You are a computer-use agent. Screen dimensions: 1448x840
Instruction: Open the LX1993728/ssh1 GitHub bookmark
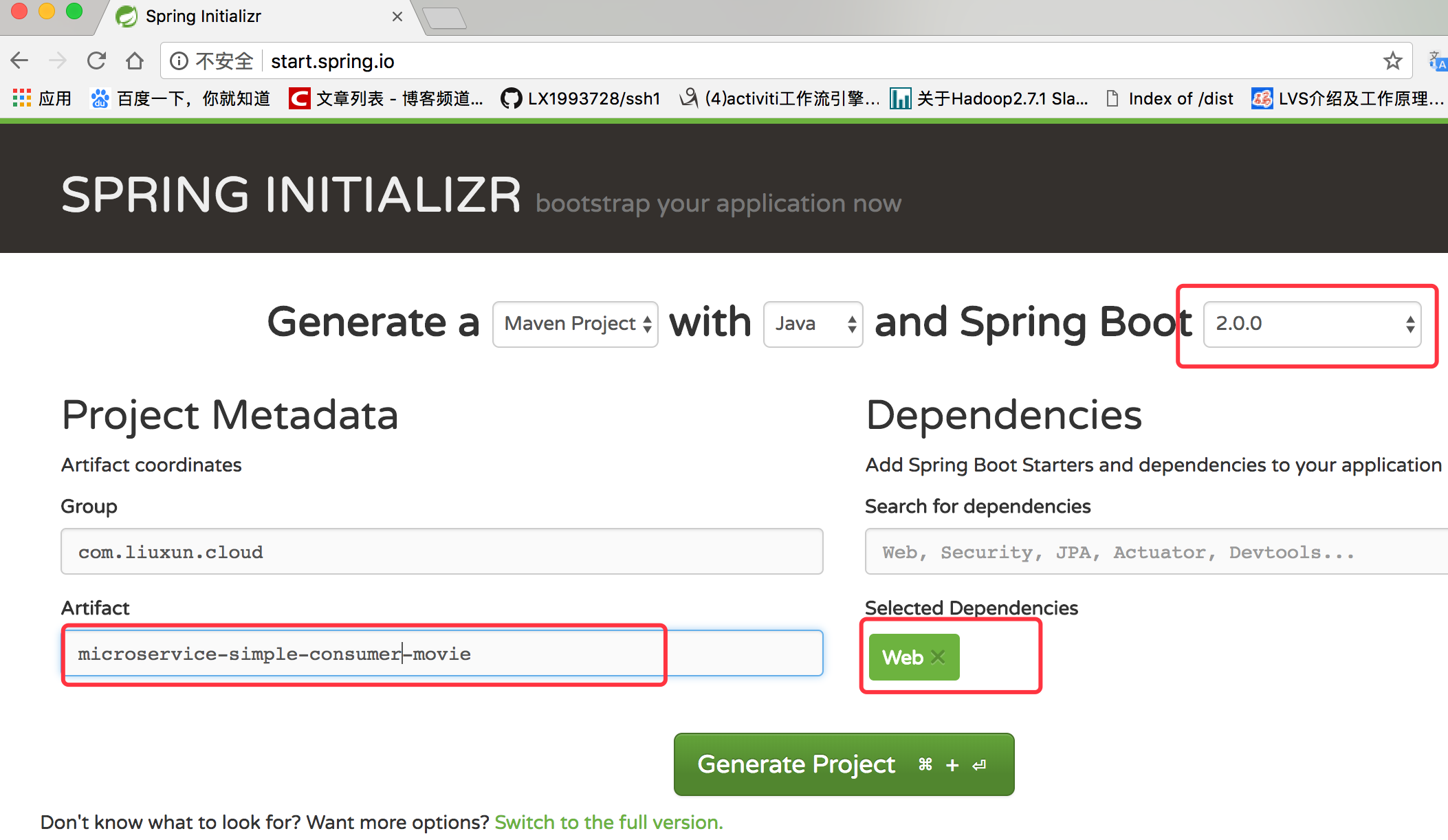pyautogui.click(x=580, y=98)
